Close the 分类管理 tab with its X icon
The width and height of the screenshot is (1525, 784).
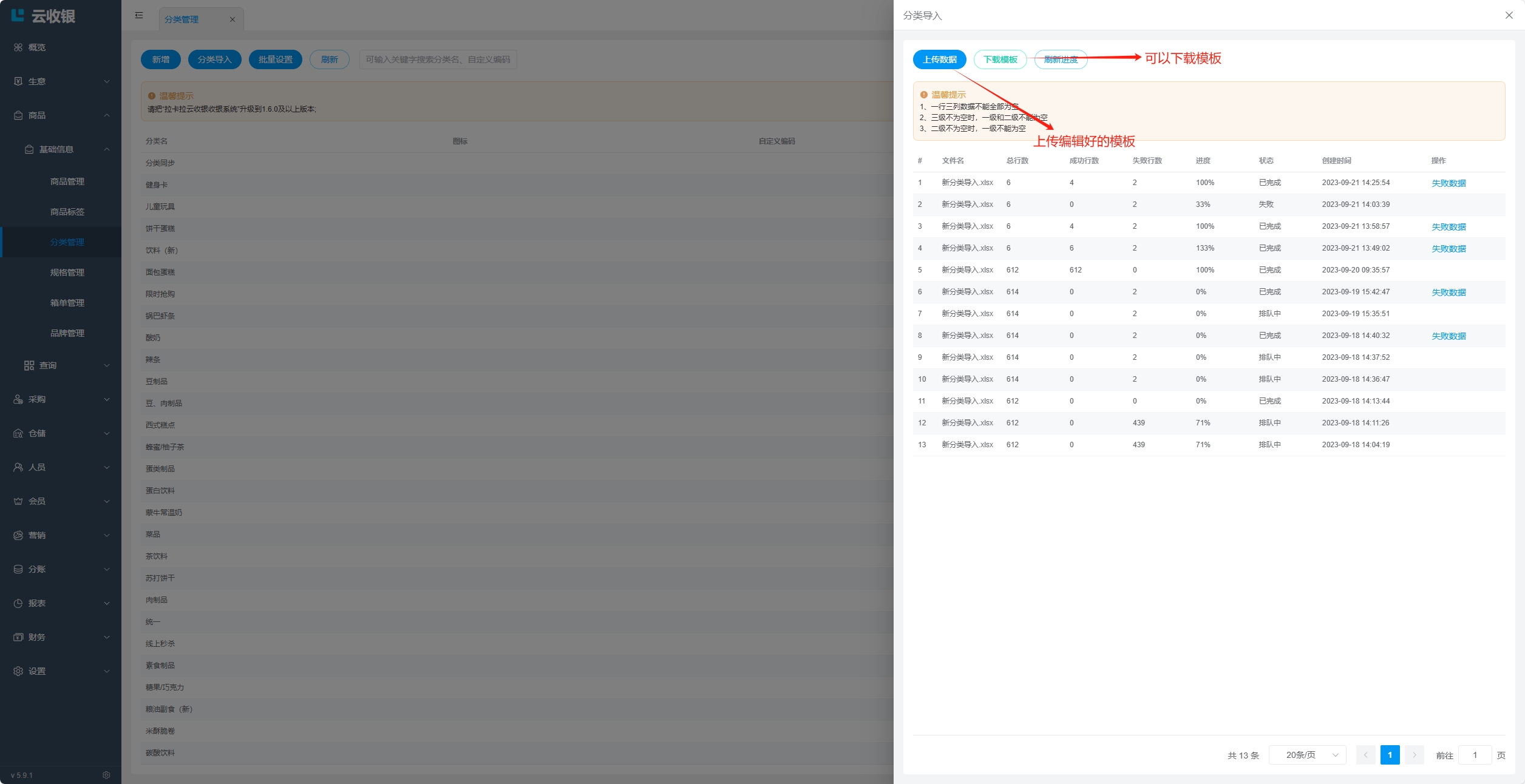233,19
